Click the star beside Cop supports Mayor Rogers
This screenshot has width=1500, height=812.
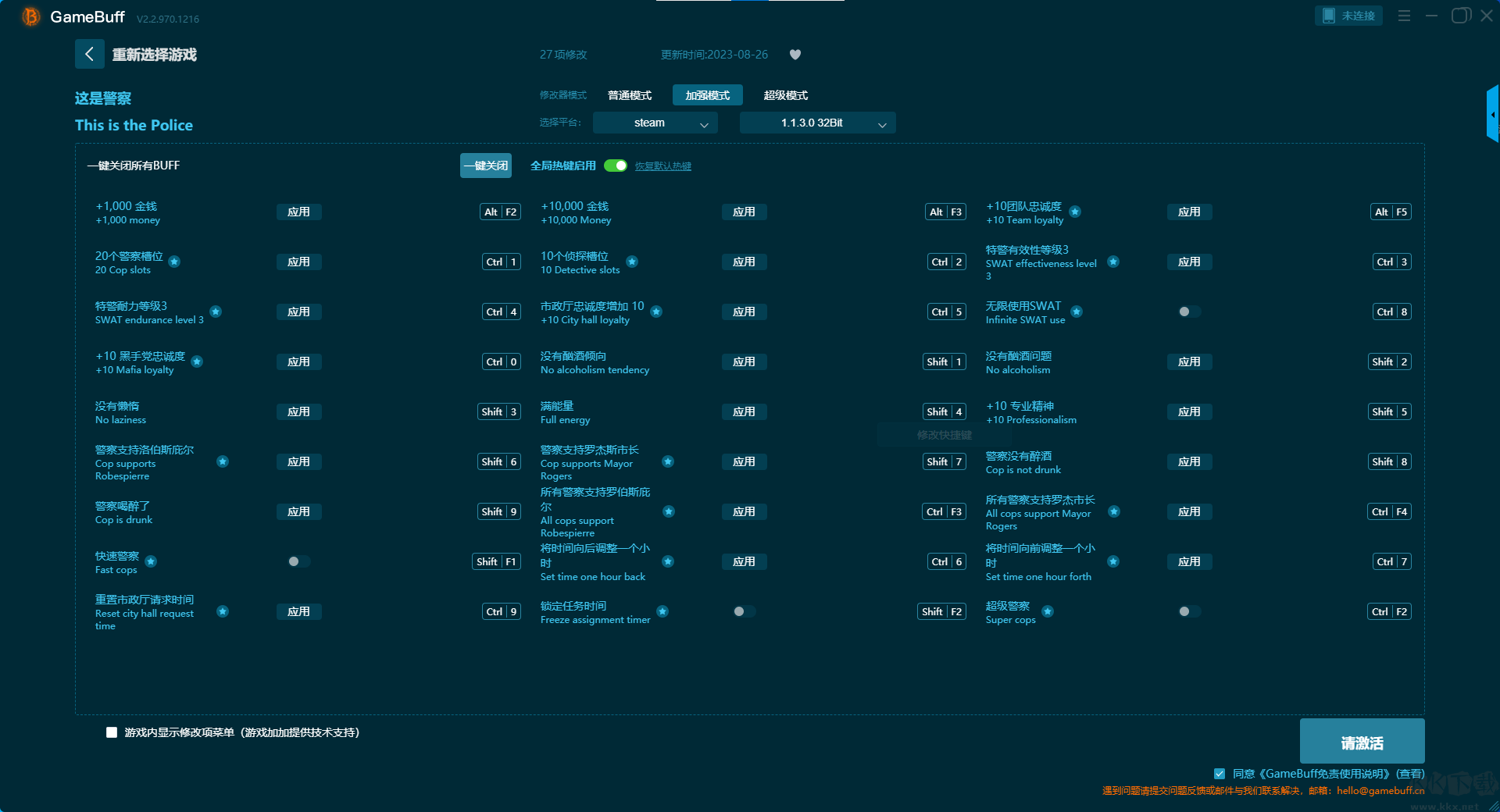[x=668, y=461]
